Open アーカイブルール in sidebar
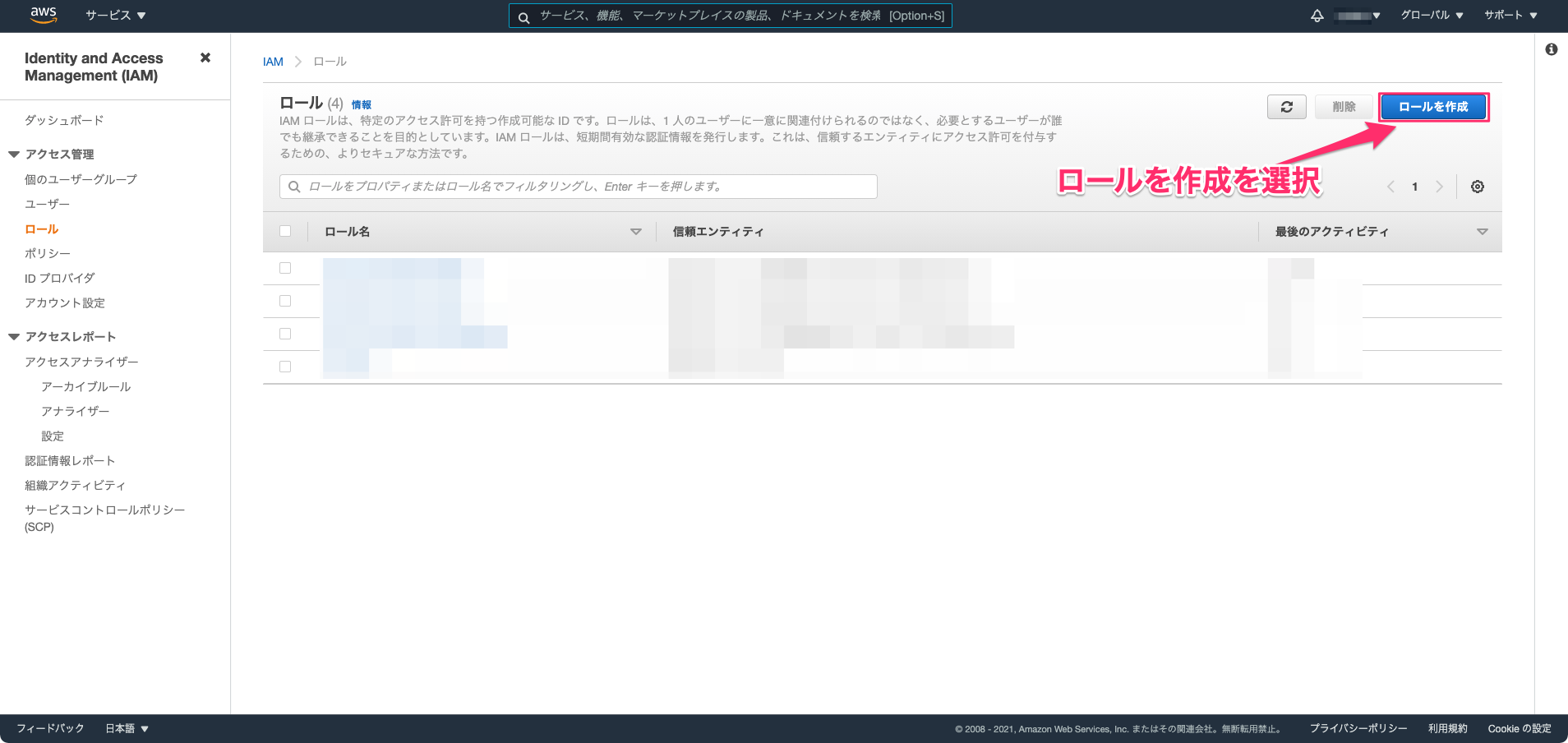Screen dimensions: 1568x743 tap(86, 386)
